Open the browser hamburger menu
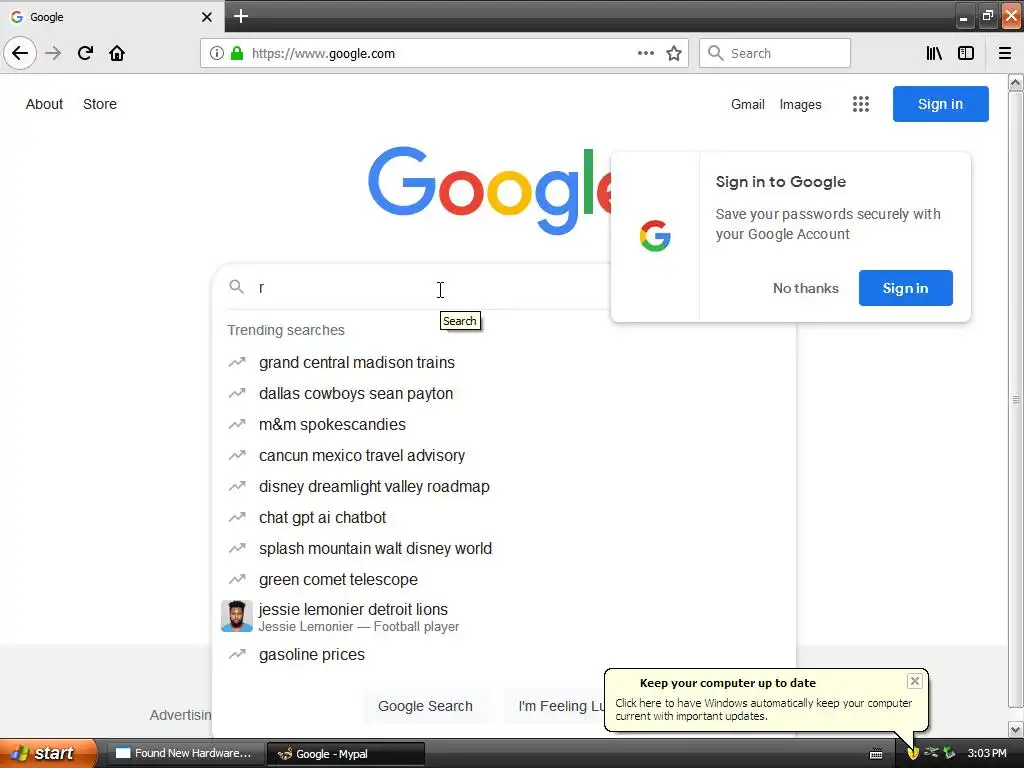 click(1005, 53)
